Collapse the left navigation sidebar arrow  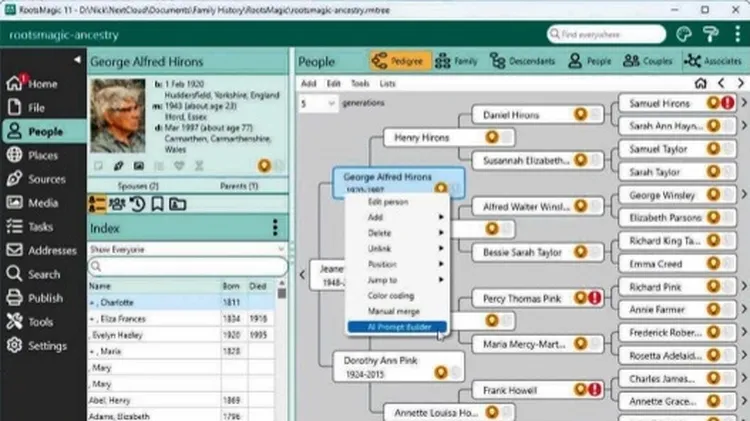coord(79,62)
